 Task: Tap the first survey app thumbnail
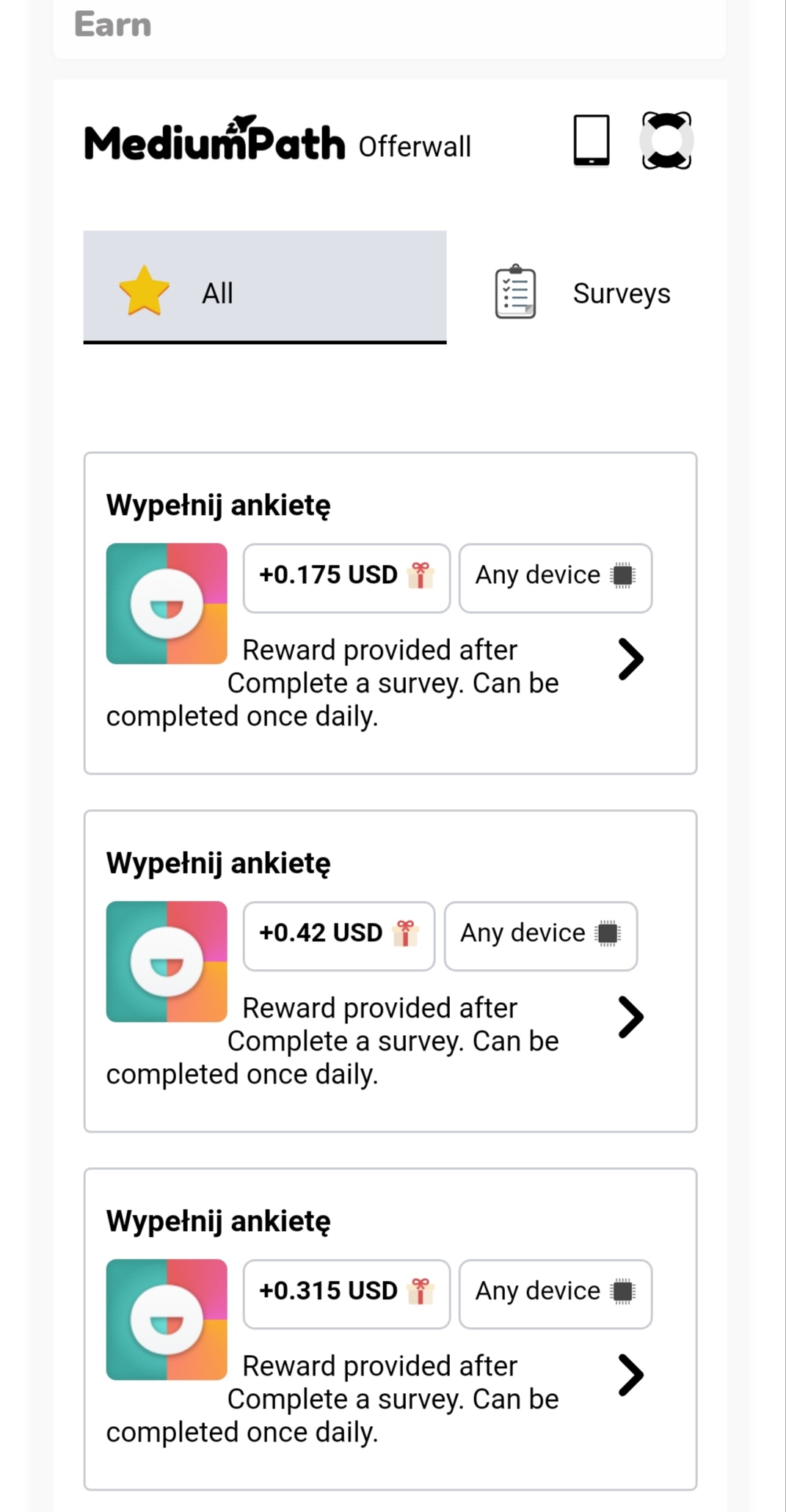pos(167,604)
